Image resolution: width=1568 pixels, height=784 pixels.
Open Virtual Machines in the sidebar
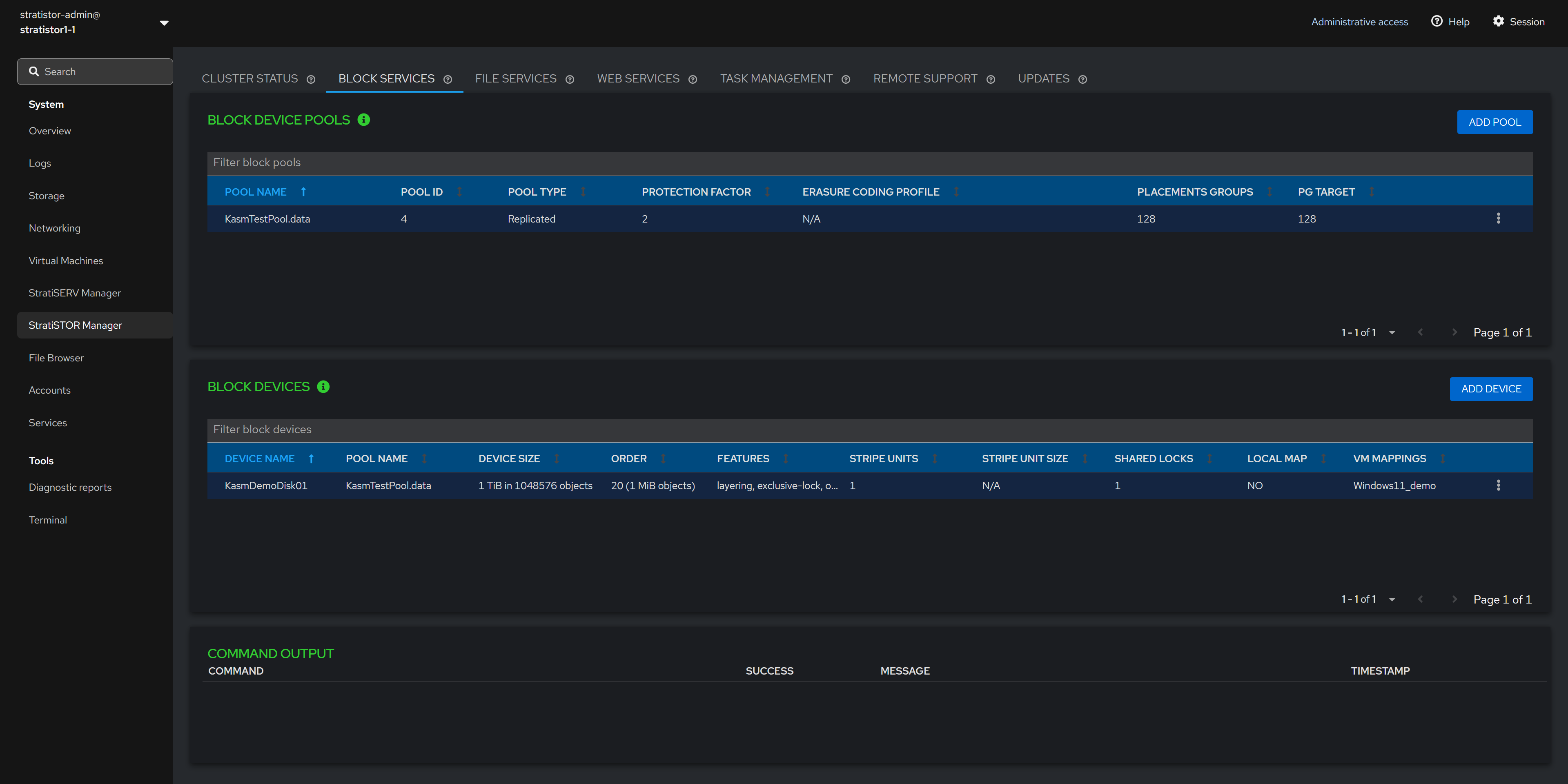66,261
